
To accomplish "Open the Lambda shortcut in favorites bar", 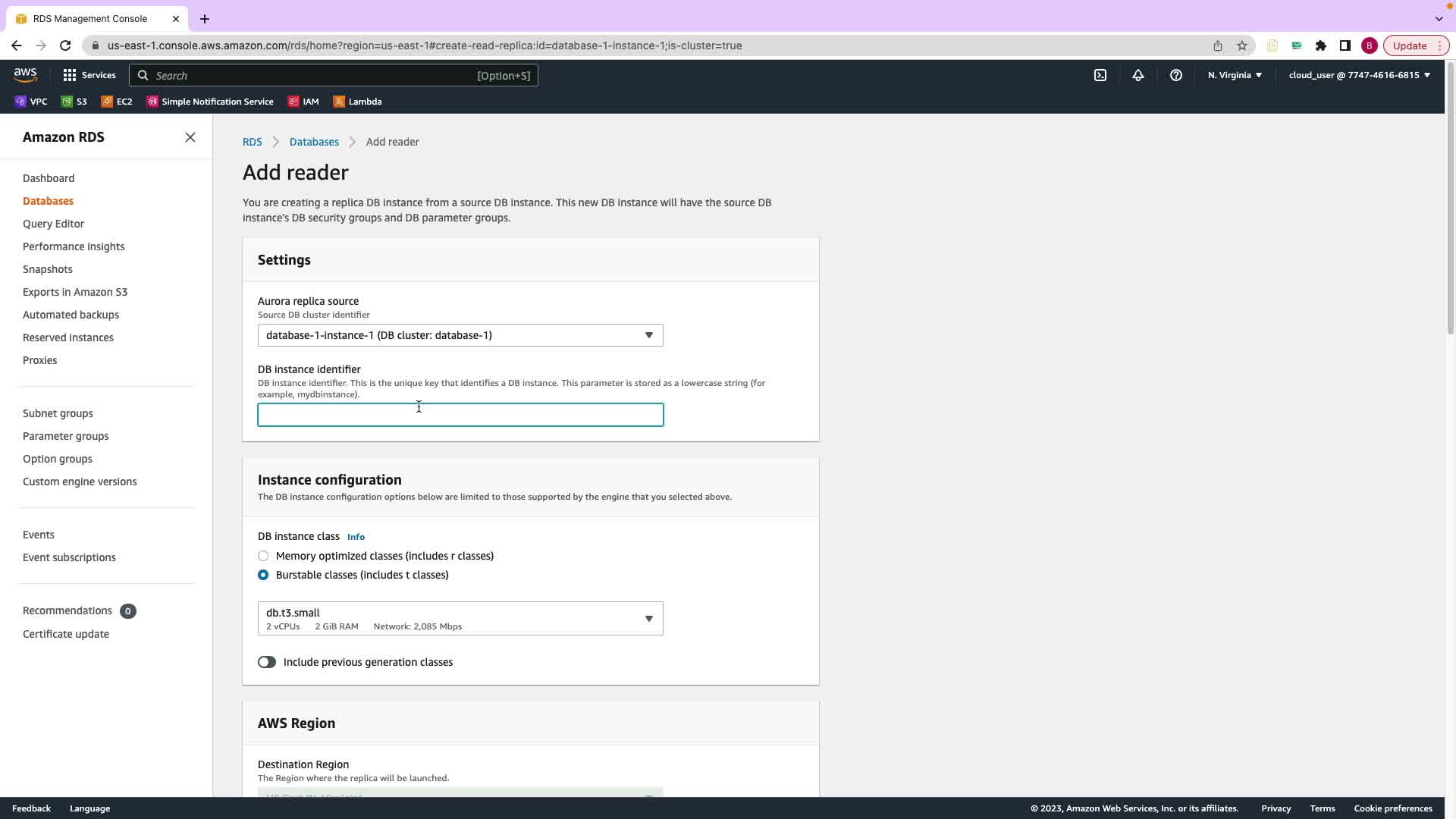I will [357, 102].
